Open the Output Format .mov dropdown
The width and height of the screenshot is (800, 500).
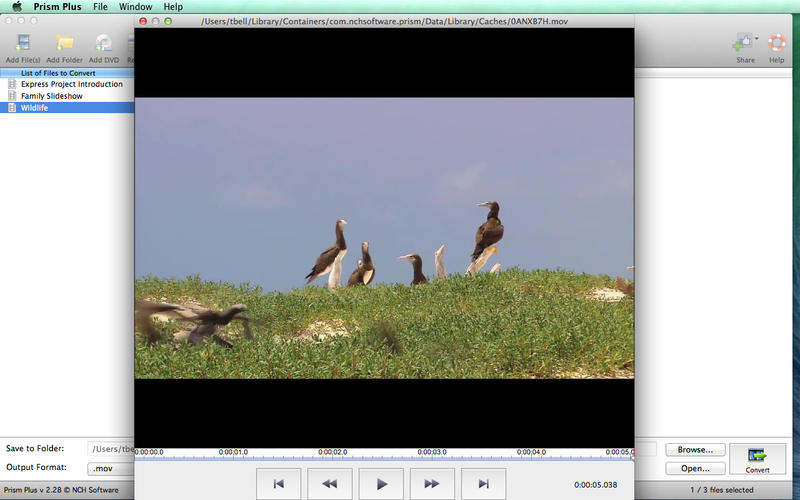click(x=111, y=468)
